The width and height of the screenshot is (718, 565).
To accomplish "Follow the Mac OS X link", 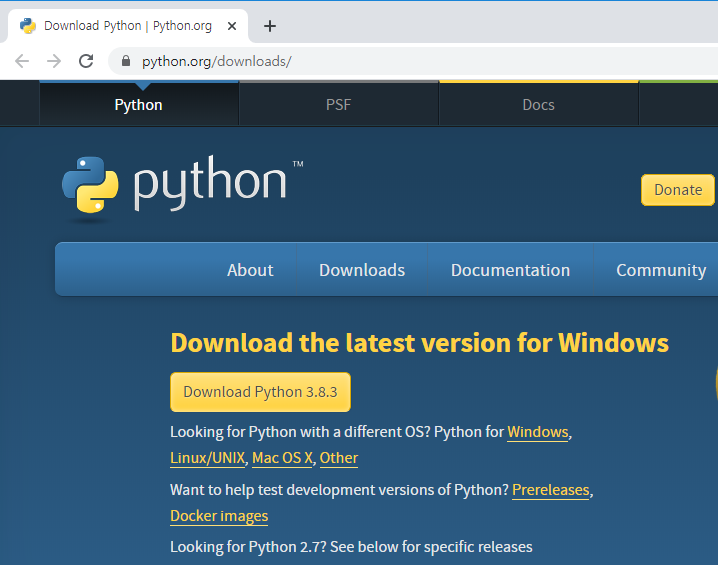I will 282,458.
